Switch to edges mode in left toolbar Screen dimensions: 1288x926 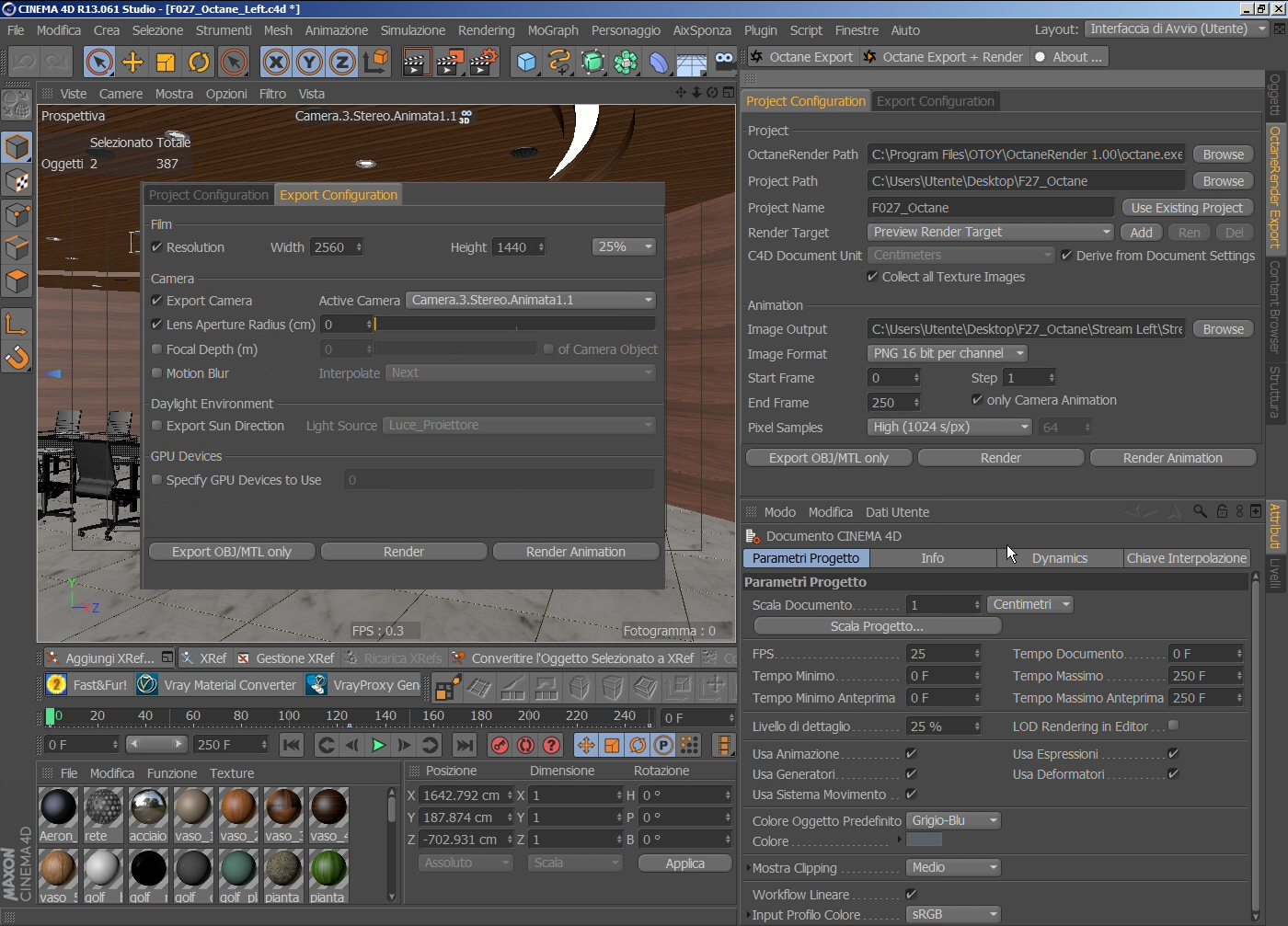tap(17, 248)
